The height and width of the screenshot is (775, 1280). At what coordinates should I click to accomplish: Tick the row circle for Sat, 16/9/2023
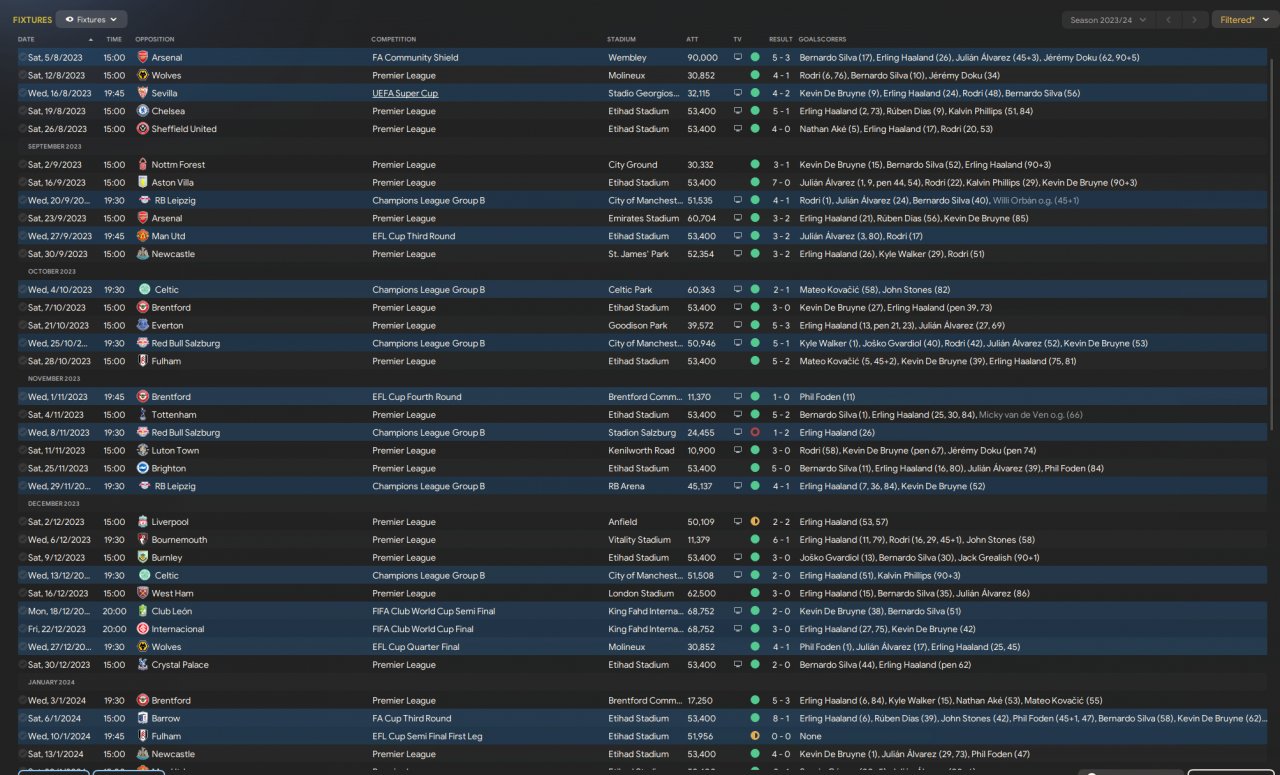click(22, 183)
